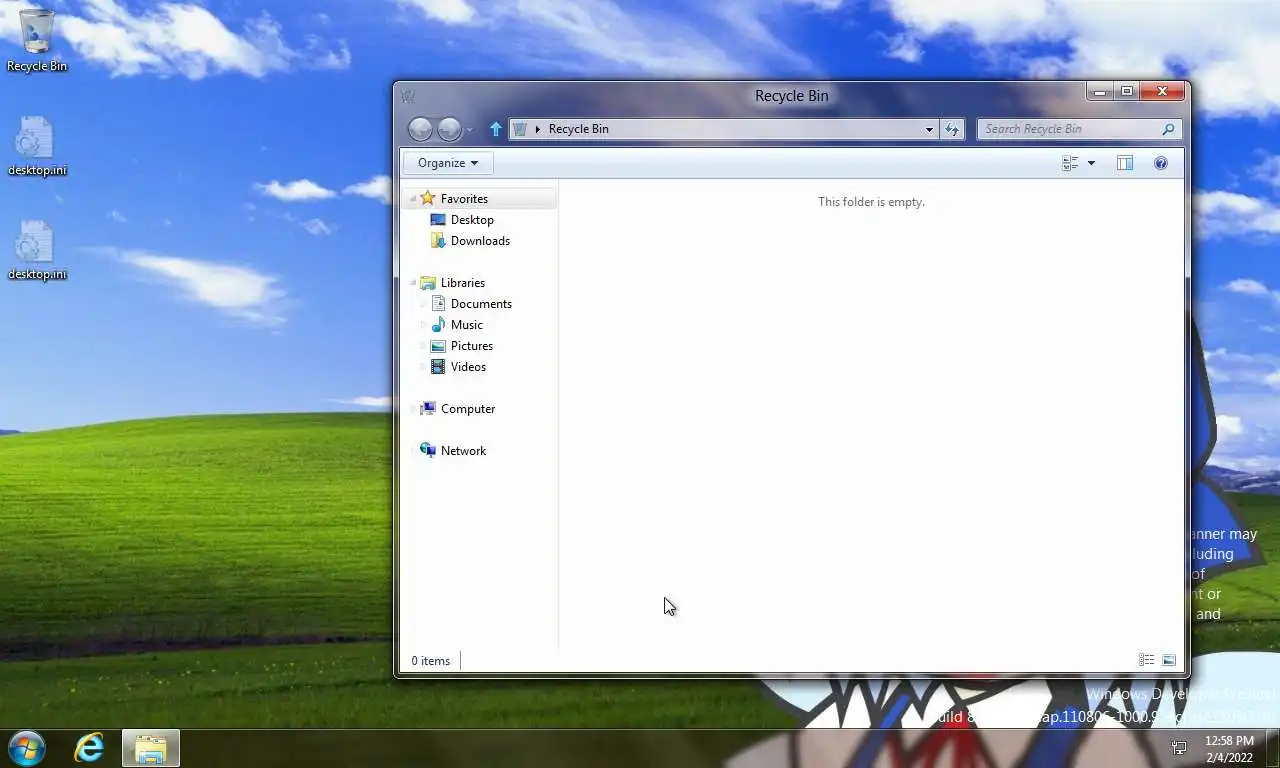Open the Start menu orb
This screenshot has height=768, width=1280.
(x=27, y=748)
